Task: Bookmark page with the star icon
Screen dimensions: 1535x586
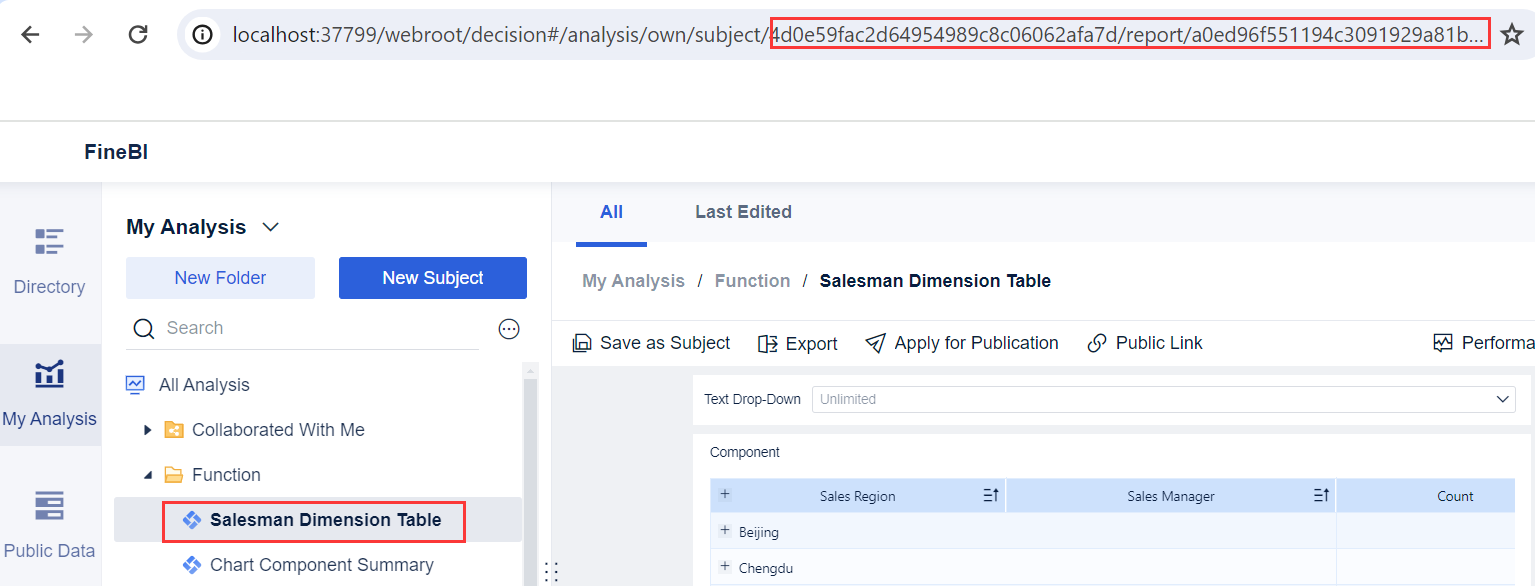Action: (x=1511, y=35)
